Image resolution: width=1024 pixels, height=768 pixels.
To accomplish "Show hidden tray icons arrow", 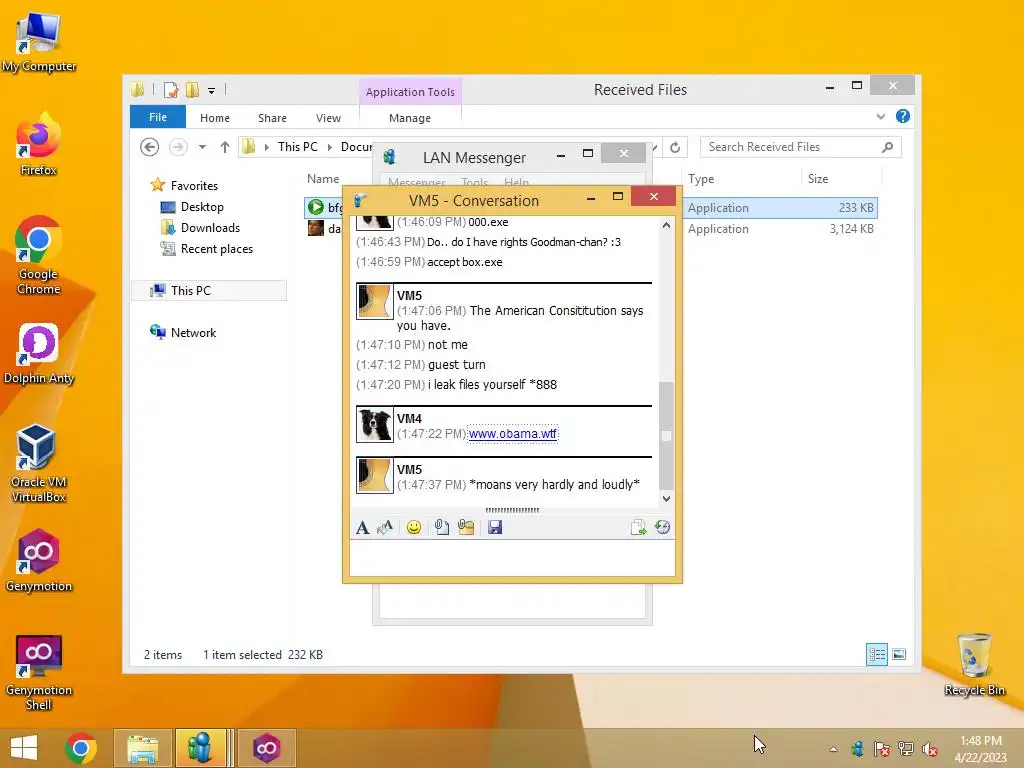I will 833,749.
